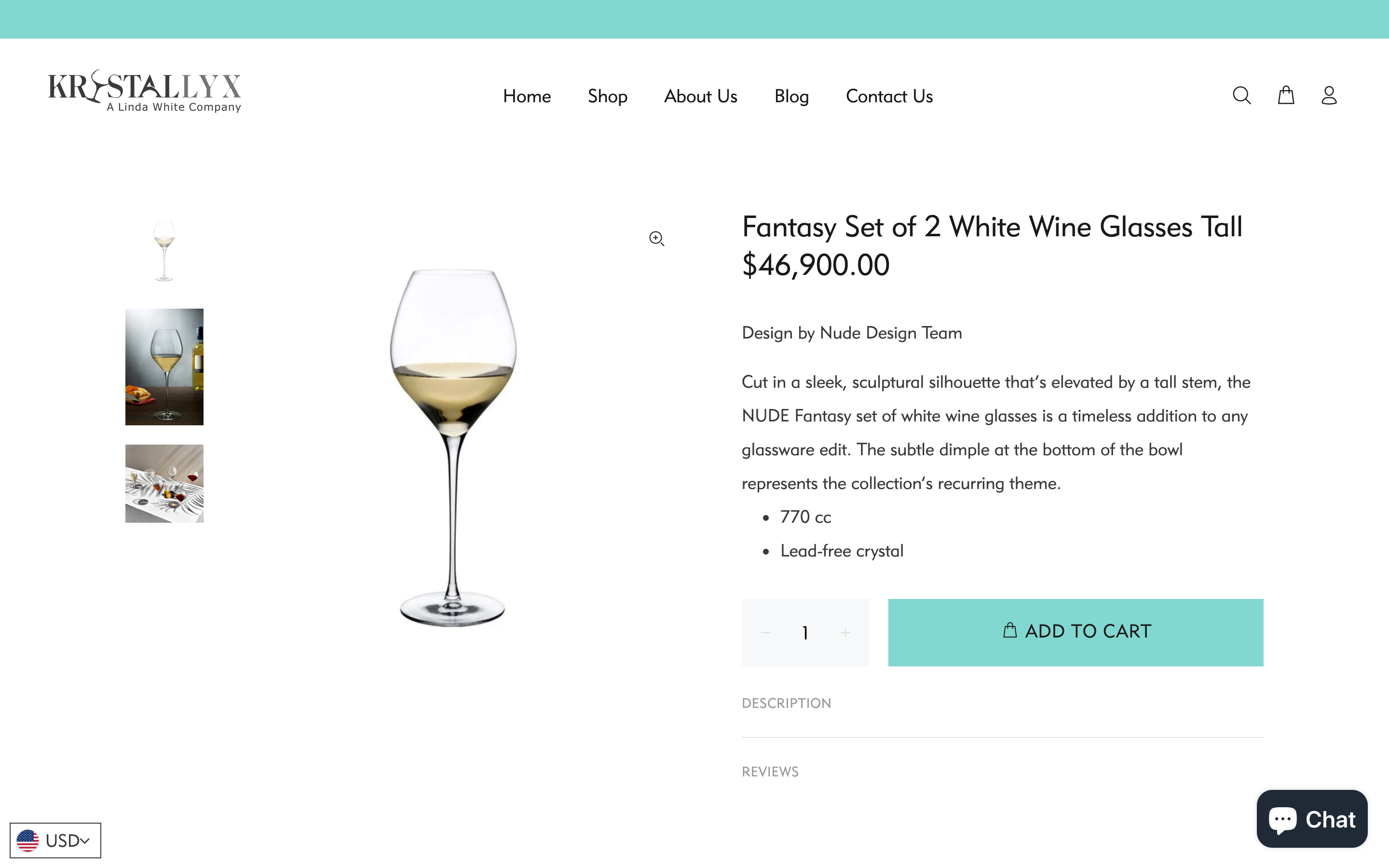Click the ADD TO CART button

point(1075,632)
